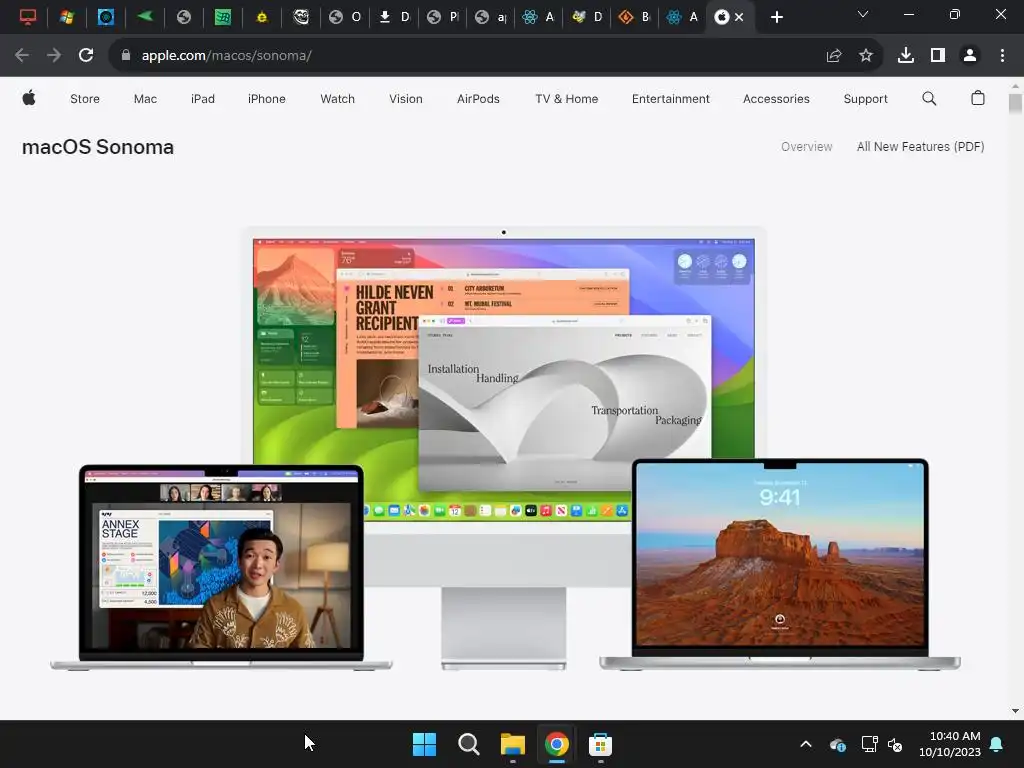This screenshot has height=768, width=1024.
Task: Open a new tab with plus button
Action: [x=776, y=18]
